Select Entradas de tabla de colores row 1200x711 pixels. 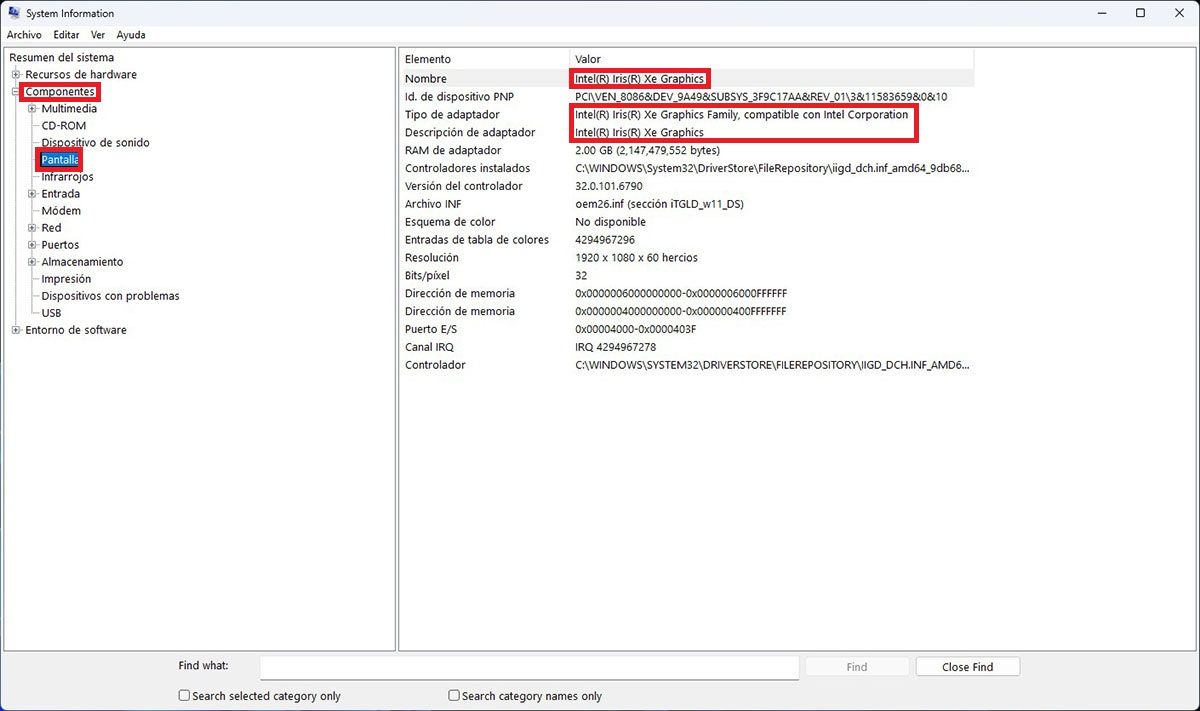(x=686, y=240)
